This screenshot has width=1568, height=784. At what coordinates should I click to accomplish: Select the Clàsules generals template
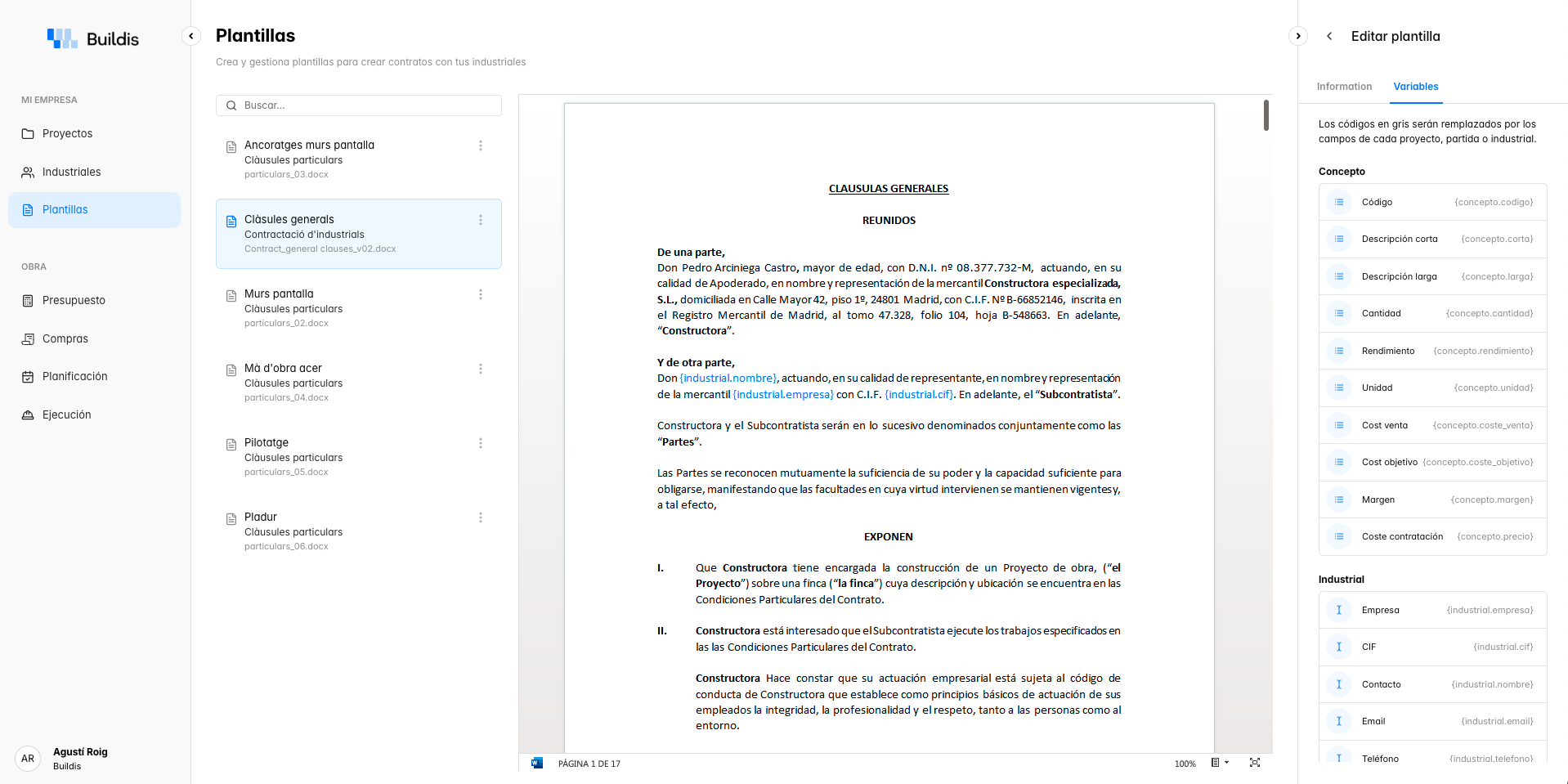click(359, 234)
